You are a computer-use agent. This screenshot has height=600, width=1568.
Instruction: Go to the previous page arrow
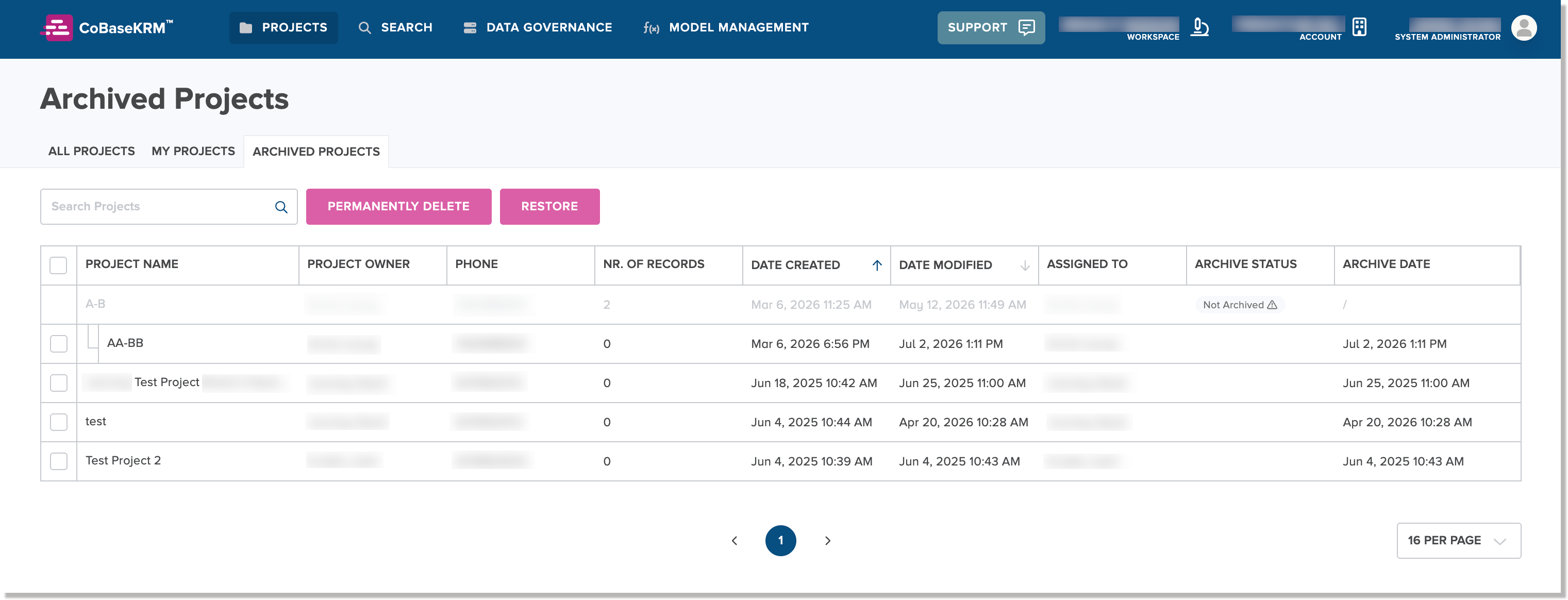[x=734, y=540]
